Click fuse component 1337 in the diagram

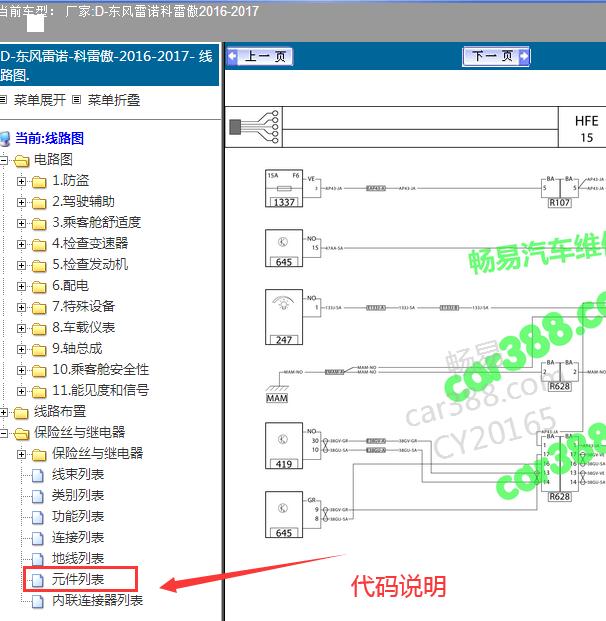pos(284,189)
